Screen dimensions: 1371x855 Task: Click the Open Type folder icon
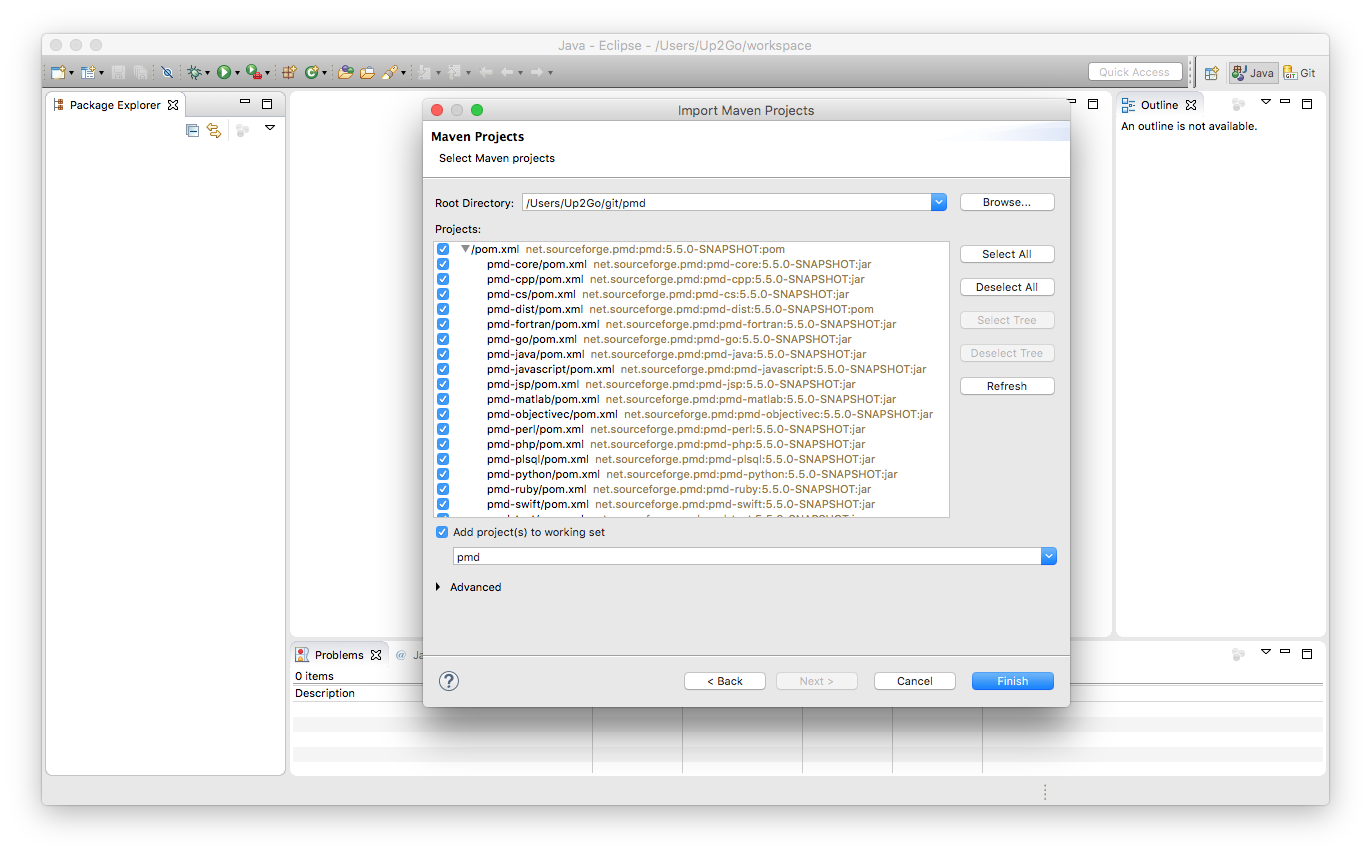pos(345,72)
